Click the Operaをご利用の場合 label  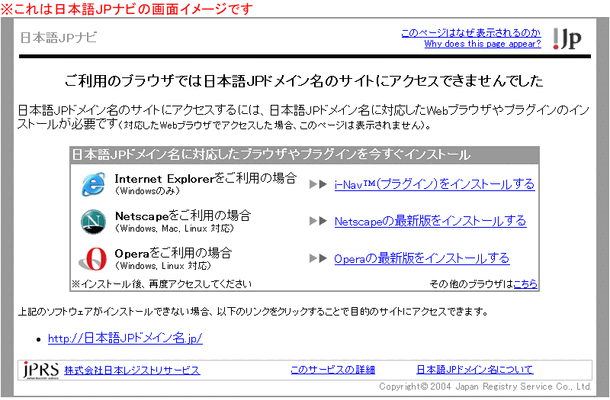173,253
